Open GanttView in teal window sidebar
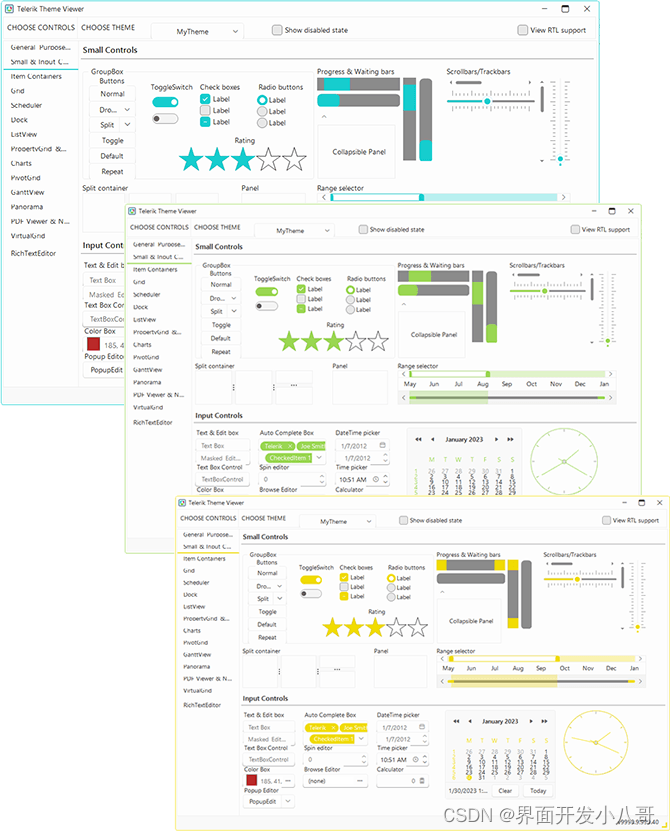 tap(27, 192)
